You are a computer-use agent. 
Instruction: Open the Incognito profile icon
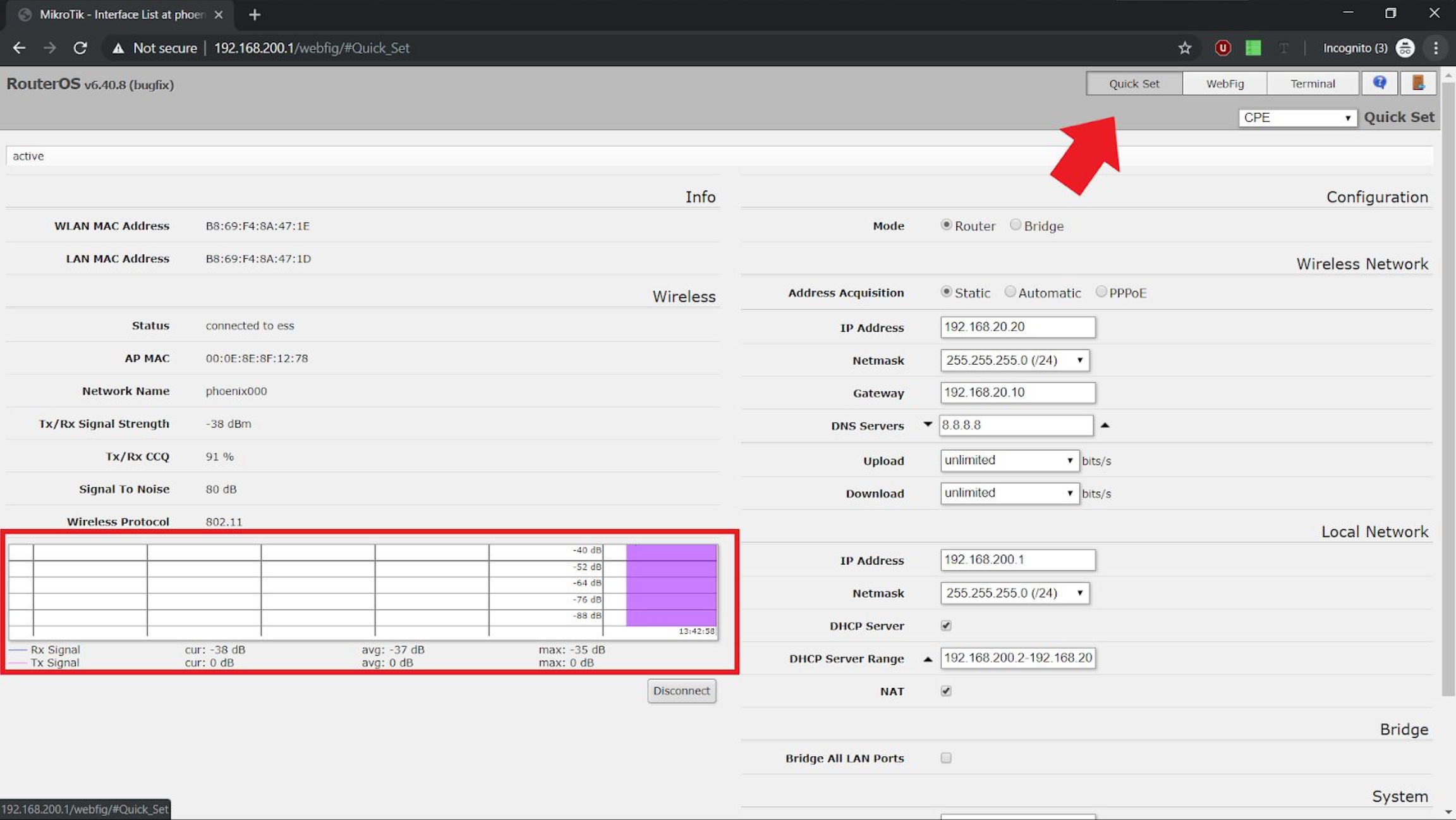click(1405, 48)
